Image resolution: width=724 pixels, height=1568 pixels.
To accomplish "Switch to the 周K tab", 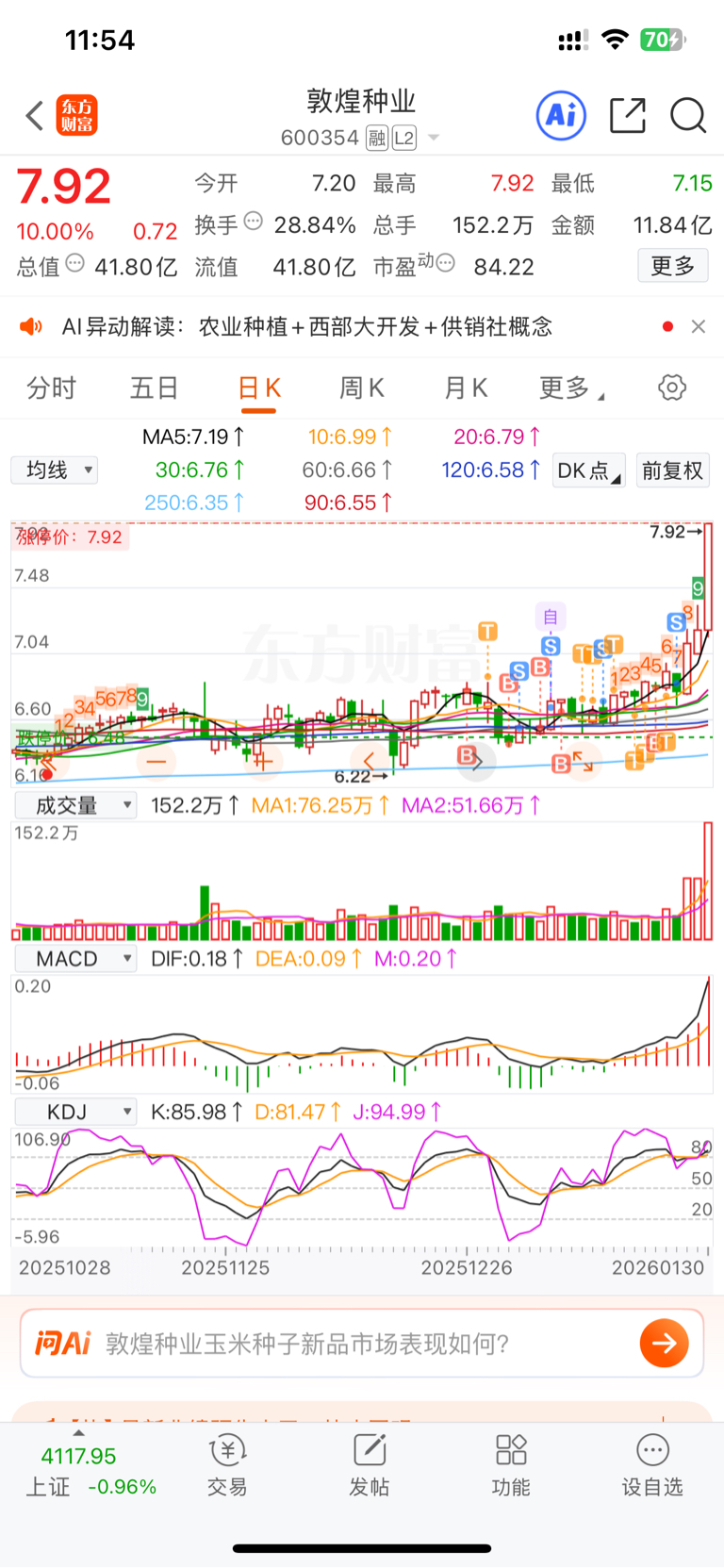I will 362,388.
